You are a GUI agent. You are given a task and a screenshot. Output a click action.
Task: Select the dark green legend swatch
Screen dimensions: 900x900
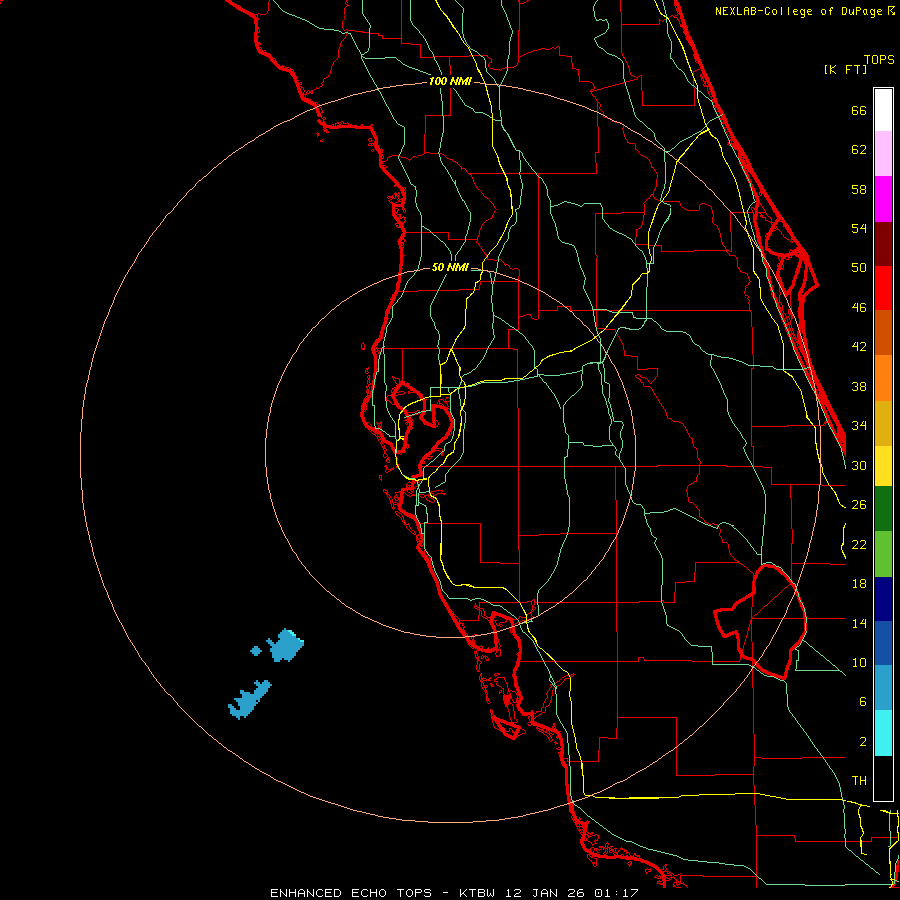coord(883,509)
